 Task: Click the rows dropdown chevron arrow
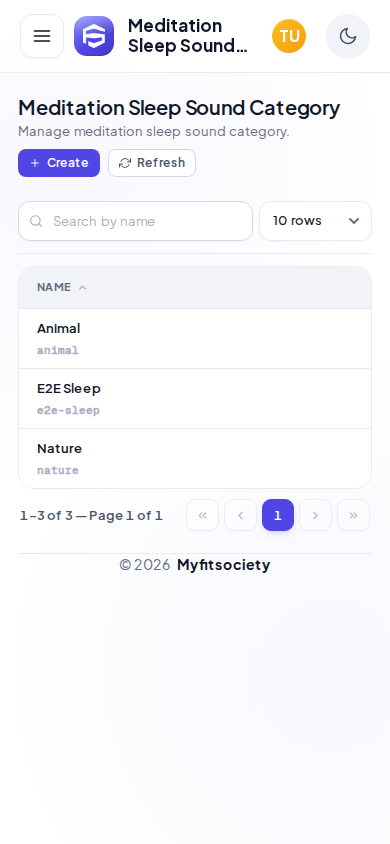click(x=353, y=221)
